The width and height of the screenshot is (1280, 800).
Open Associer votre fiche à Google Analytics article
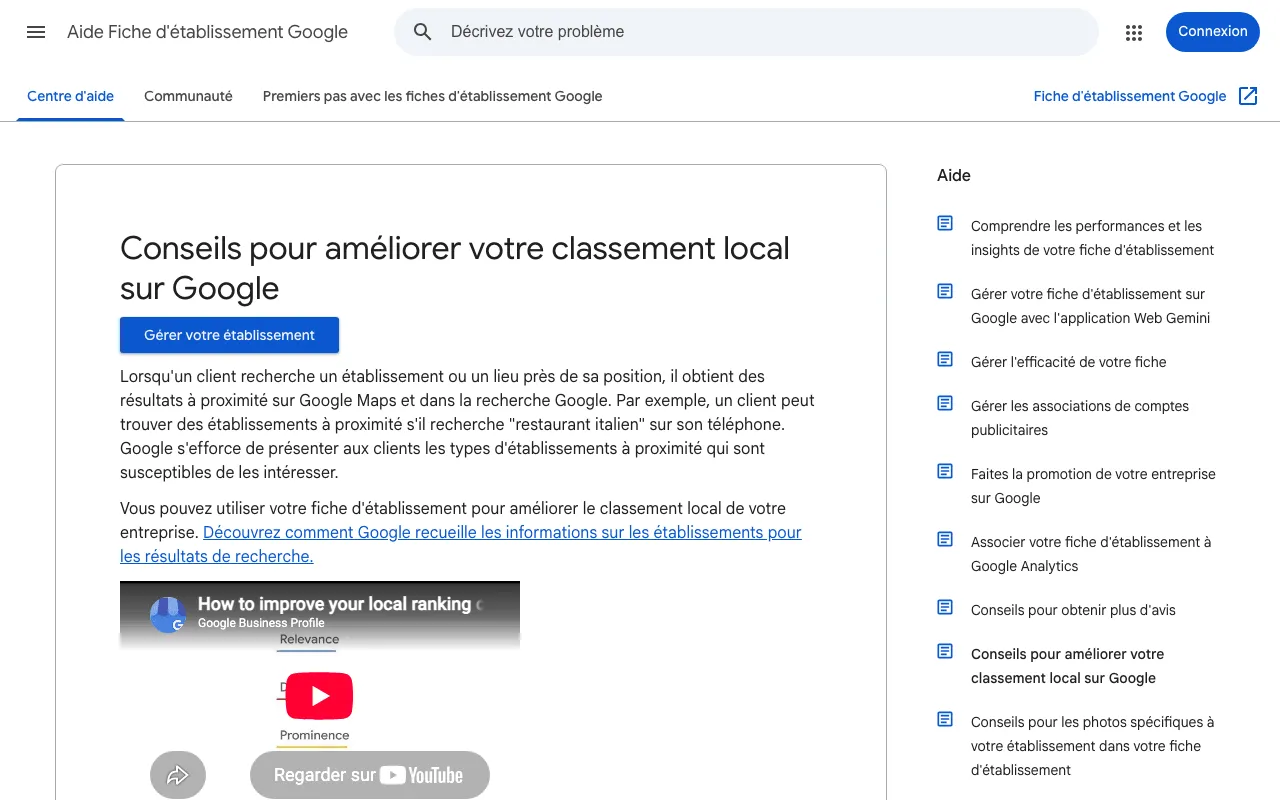coord(1091,554)
